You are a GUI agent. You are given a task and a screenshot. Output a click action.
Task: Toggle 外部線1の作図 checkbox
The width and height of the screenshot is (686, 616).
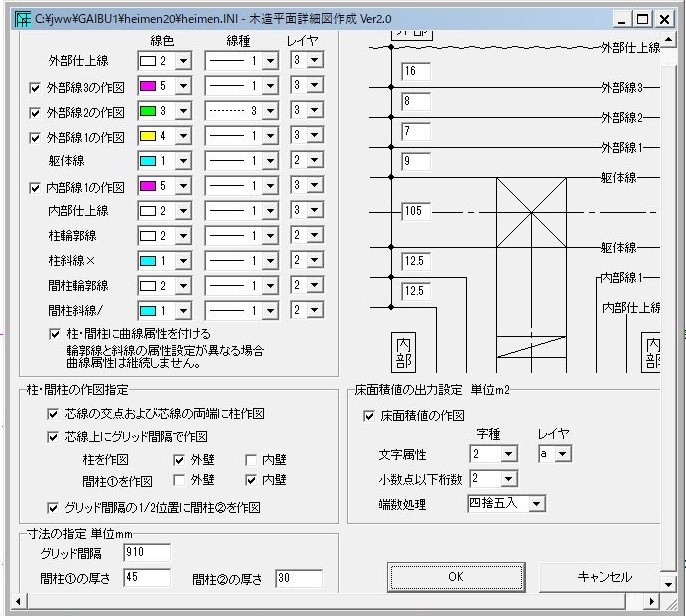[35, 138]
